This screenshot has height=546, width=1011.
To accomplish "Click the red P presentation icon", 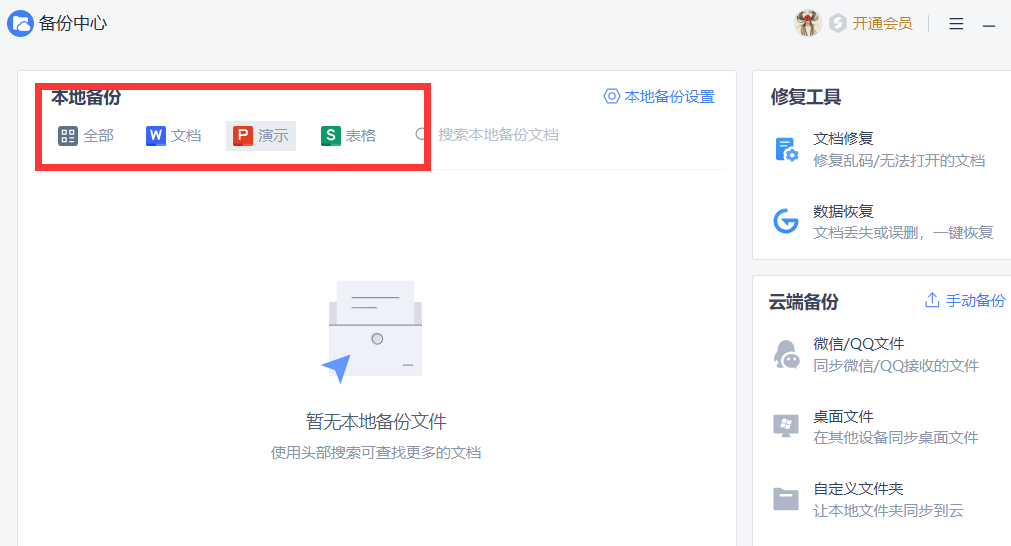I will tap(242, 135).
